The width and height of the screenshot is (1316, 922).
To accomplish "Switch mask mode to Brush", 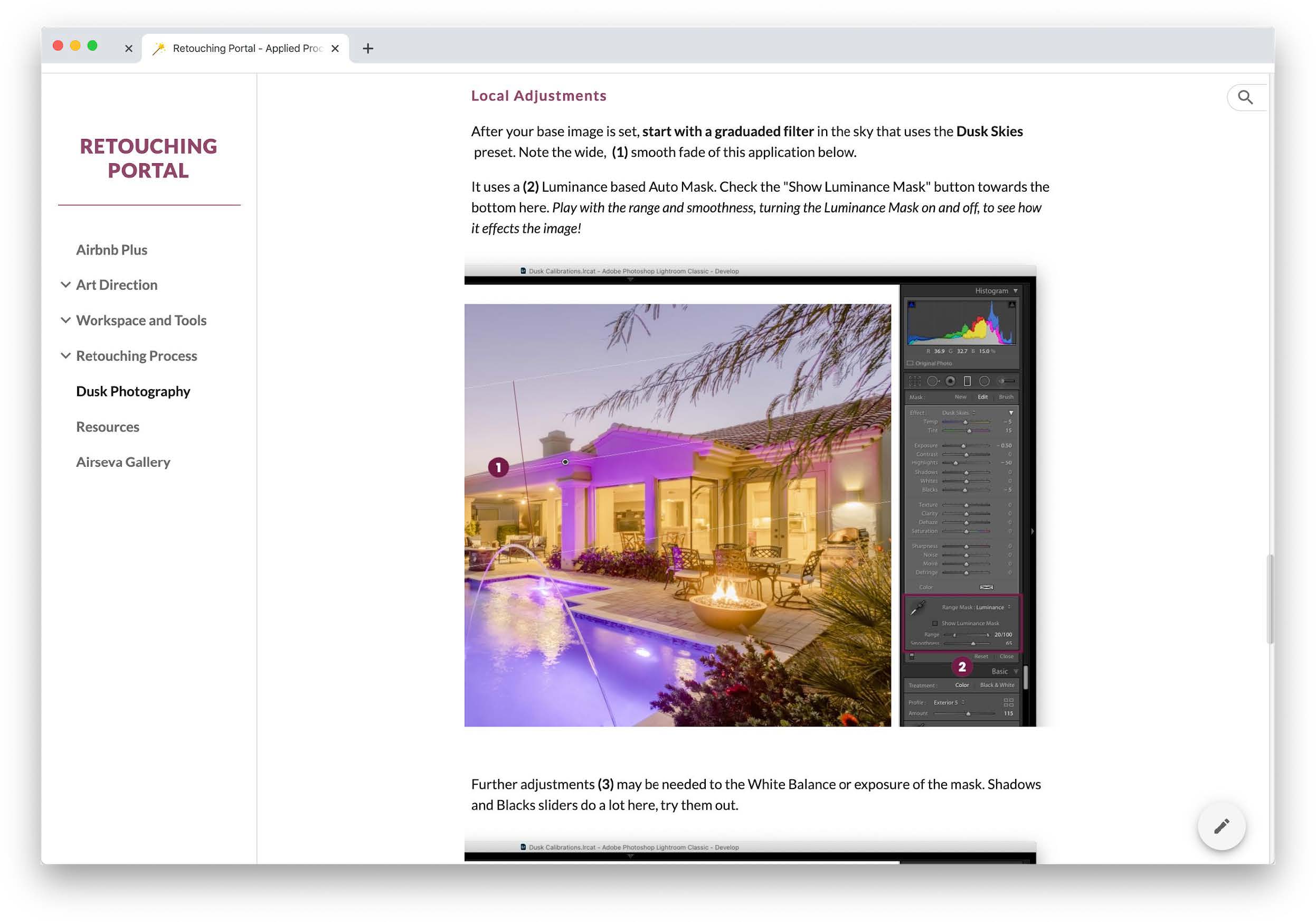I will coord(1006,397).
